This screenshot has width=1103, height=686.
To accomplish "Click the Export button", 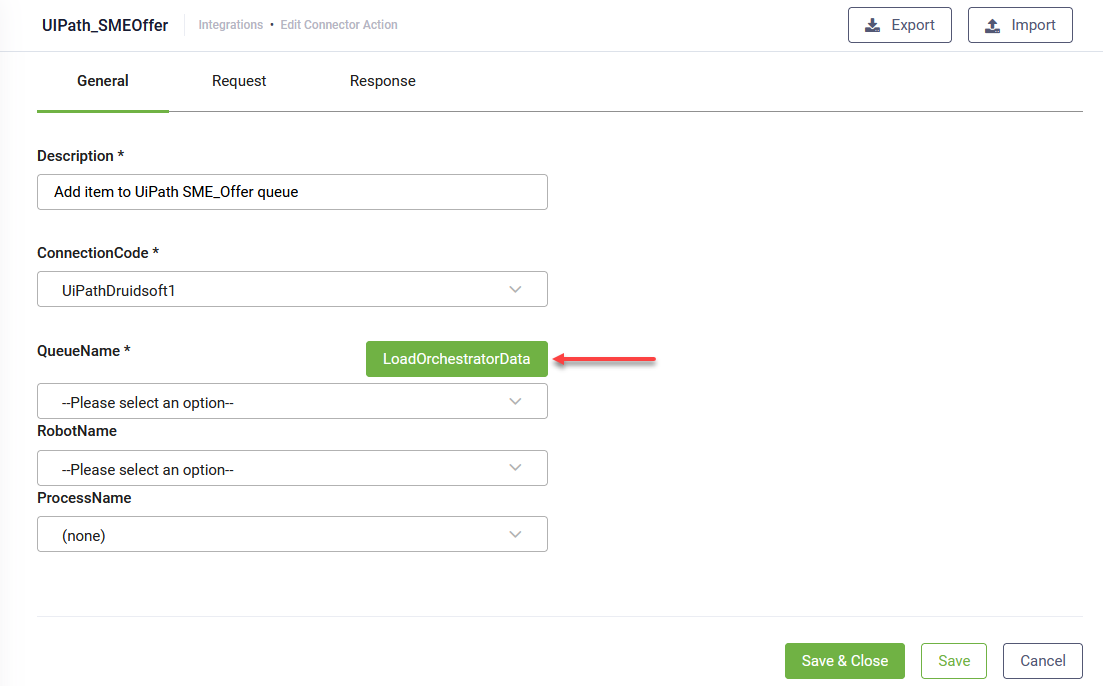I will pos(899,25).
